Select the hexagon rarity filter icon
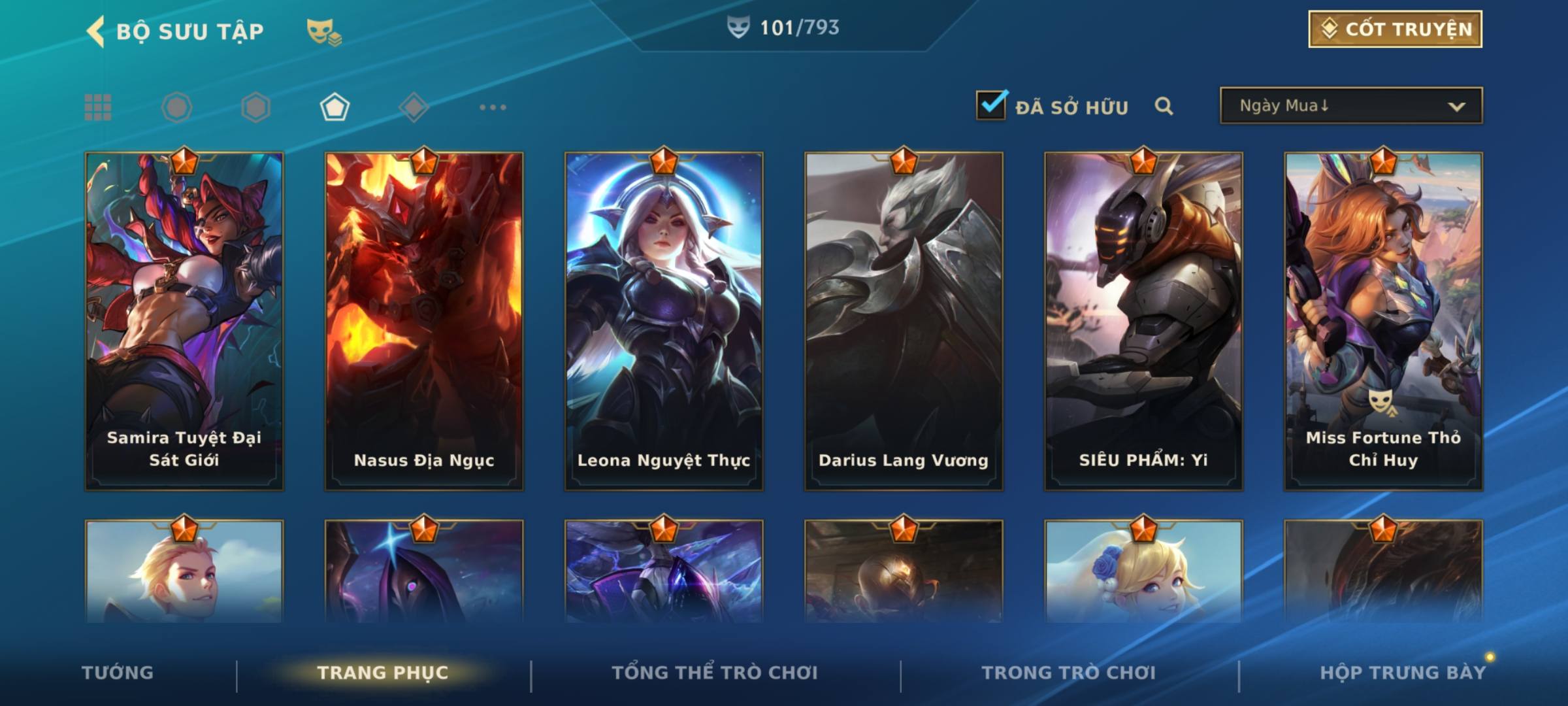Viewport: 1568px width, 706px height. coord(255,107)
